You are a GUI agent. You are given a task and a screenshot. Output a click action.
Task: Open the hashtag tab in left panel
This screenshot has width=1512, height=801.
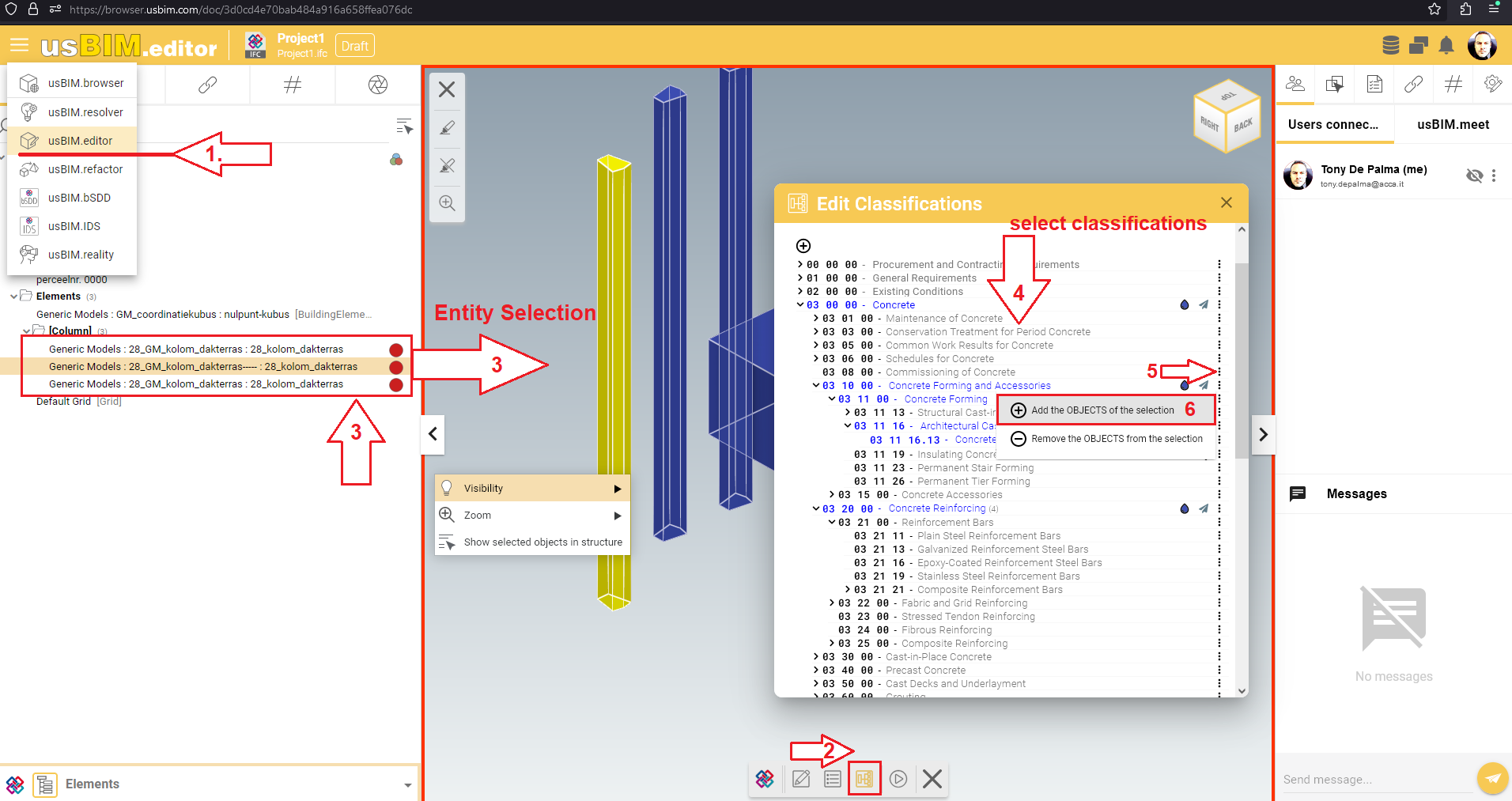pyautogui.click(x=293, y=85)
